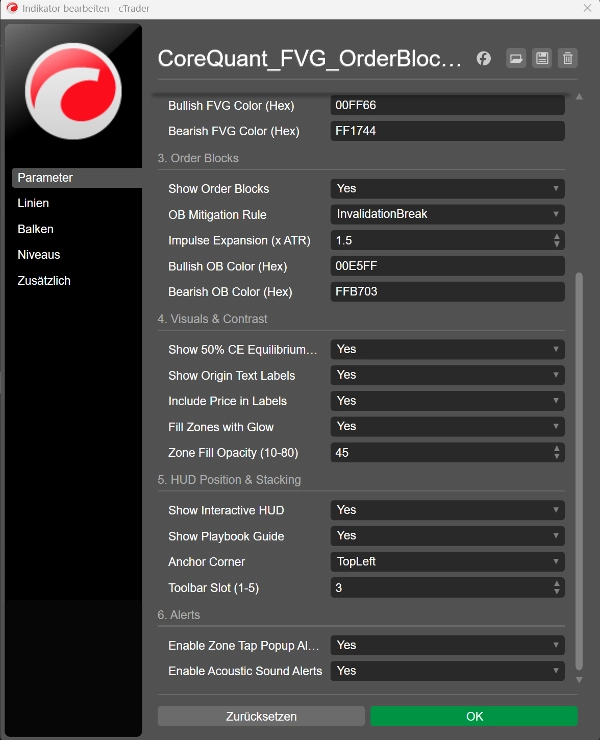Click the '6. Alerts' section header
600x740 pixels.
[178, 615]
